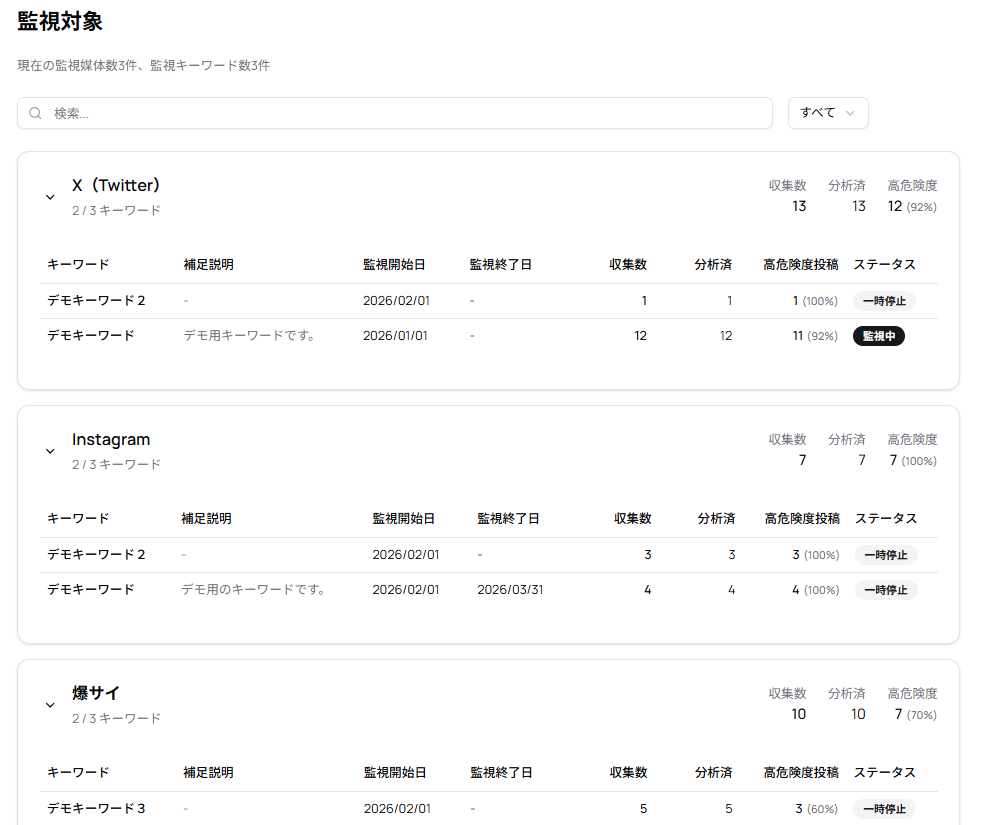981x825 pixels.
Task: Open the すべて filter dropdown
Action: click(827, 113)
